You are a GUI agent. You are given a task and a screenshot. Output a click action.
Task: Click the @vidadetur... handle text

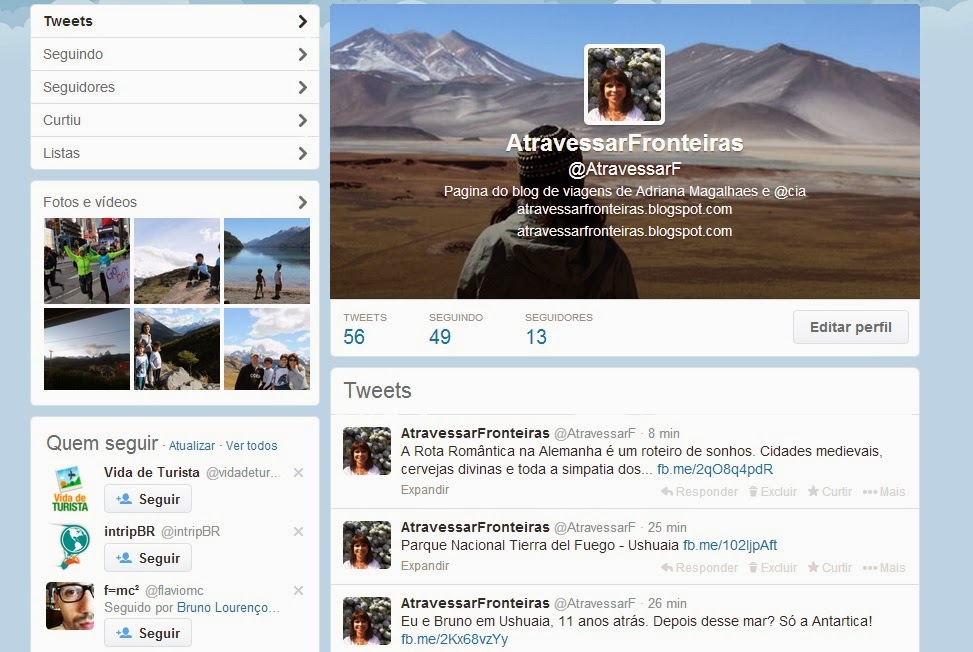click(x=243, y=473)
